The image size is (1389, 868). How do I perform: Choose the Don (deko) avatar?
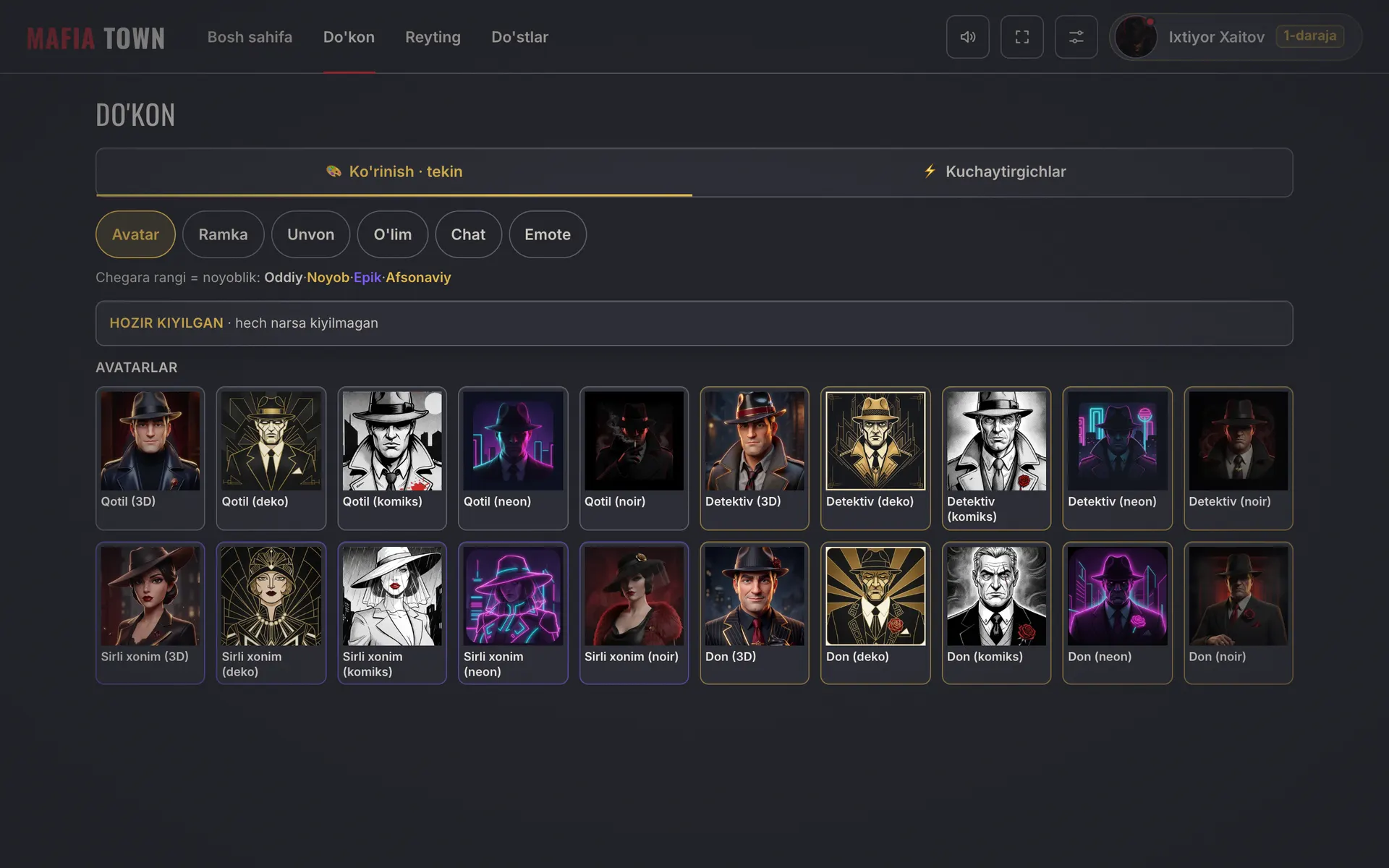click(x=875, y=613)
